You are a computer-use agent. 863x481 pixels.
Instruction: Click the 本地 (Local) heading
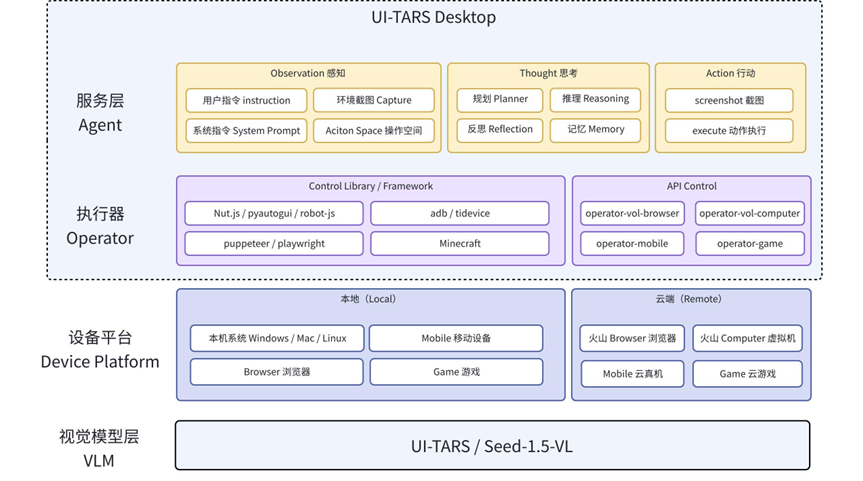tap(368, 299)
